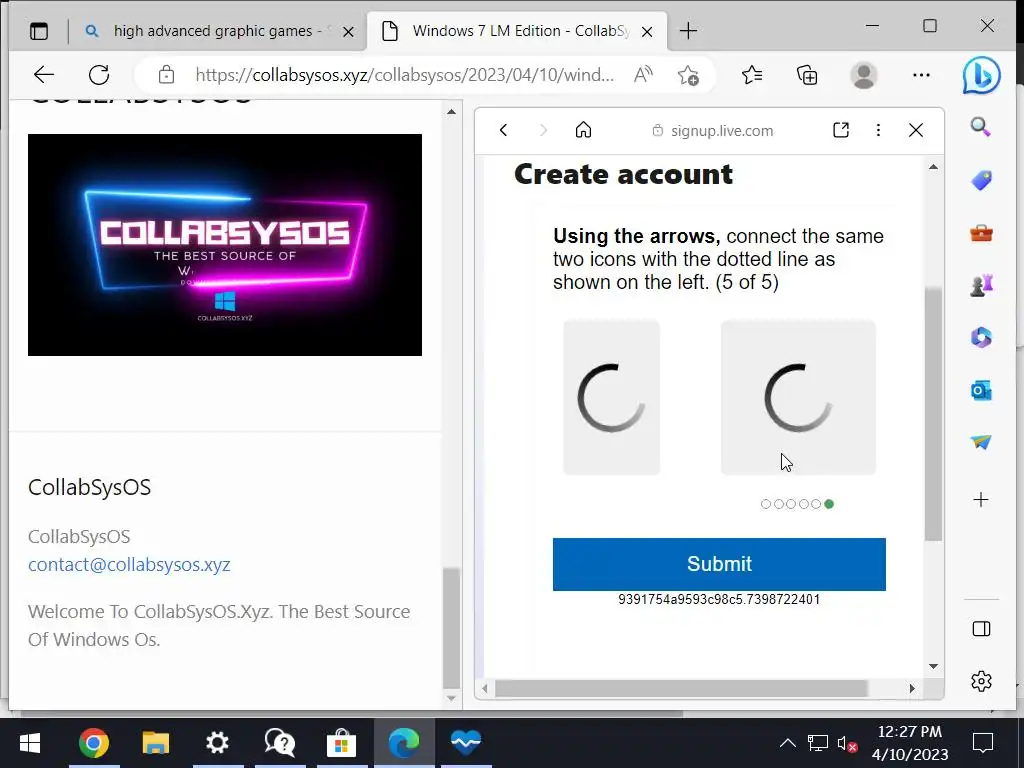Select the 'Windows 7 LM Edition - CollabSy' tab

517,31
